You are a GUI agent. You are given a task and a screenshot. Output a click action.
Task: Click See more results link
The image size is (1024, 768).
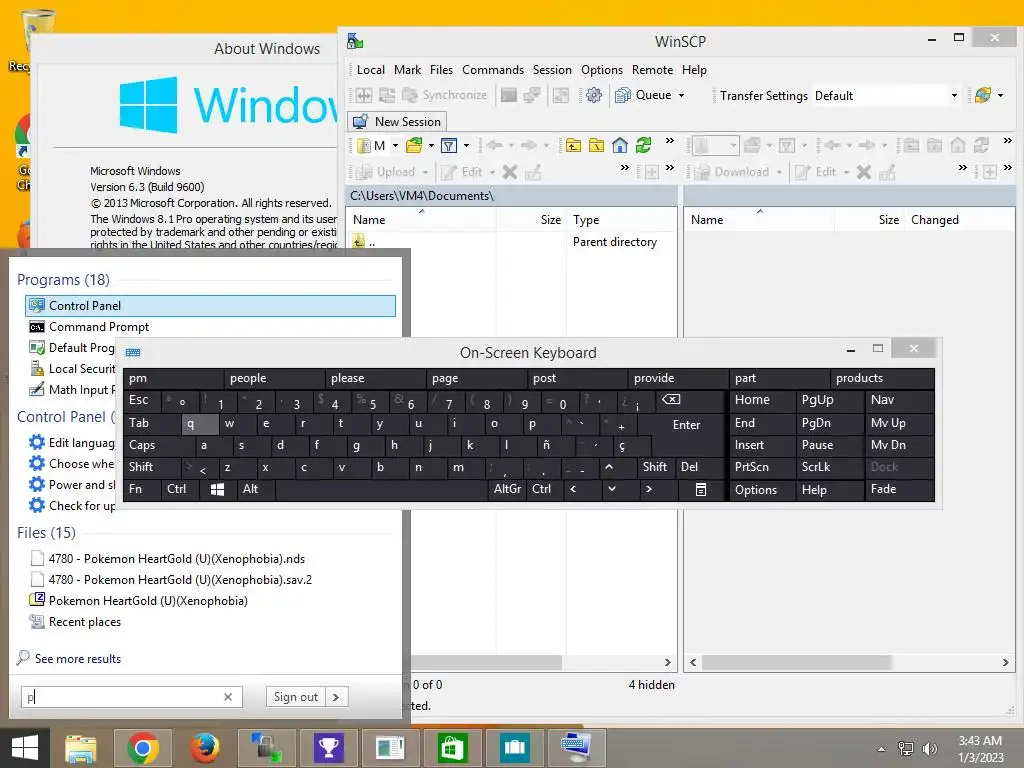[78, 659]
